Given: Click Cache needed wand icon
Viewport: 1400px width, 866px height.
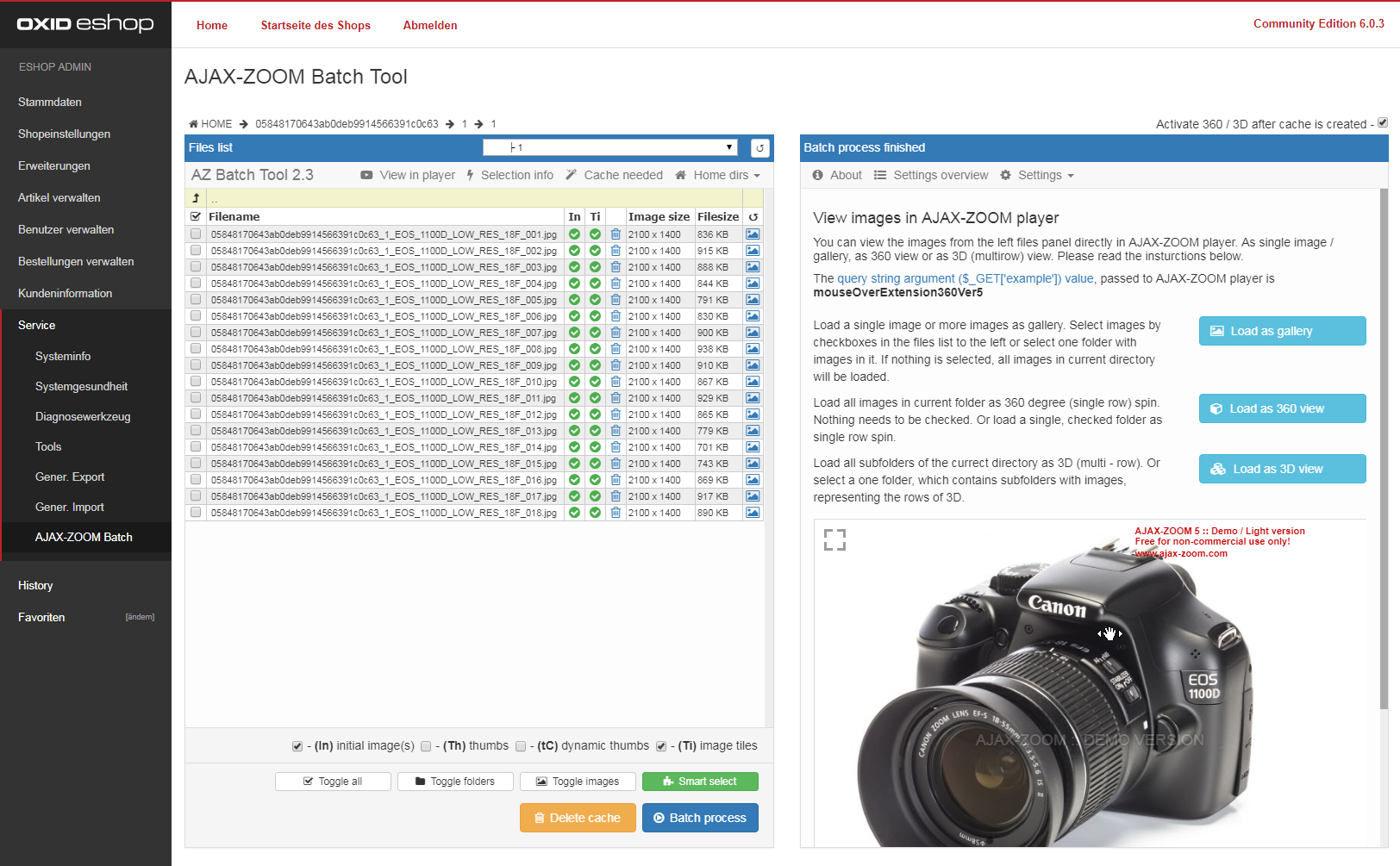Looking at the screenshot, I should point(571,175).
